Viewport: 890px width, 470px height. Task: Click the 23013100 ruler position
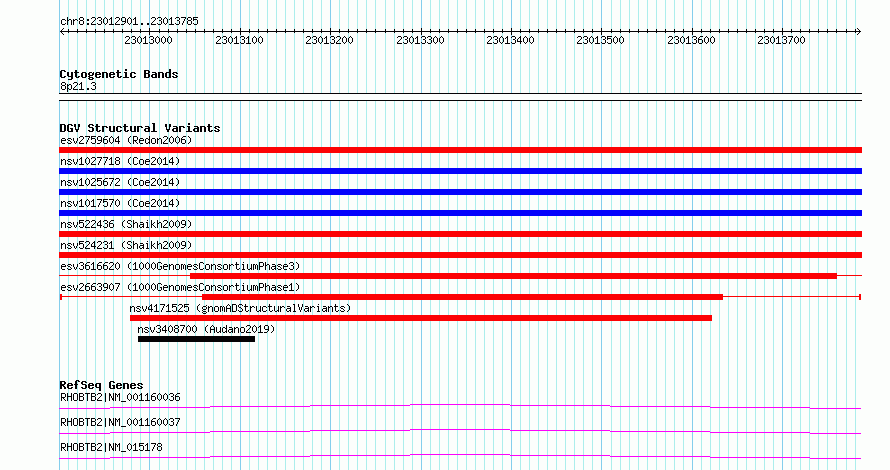239,40
